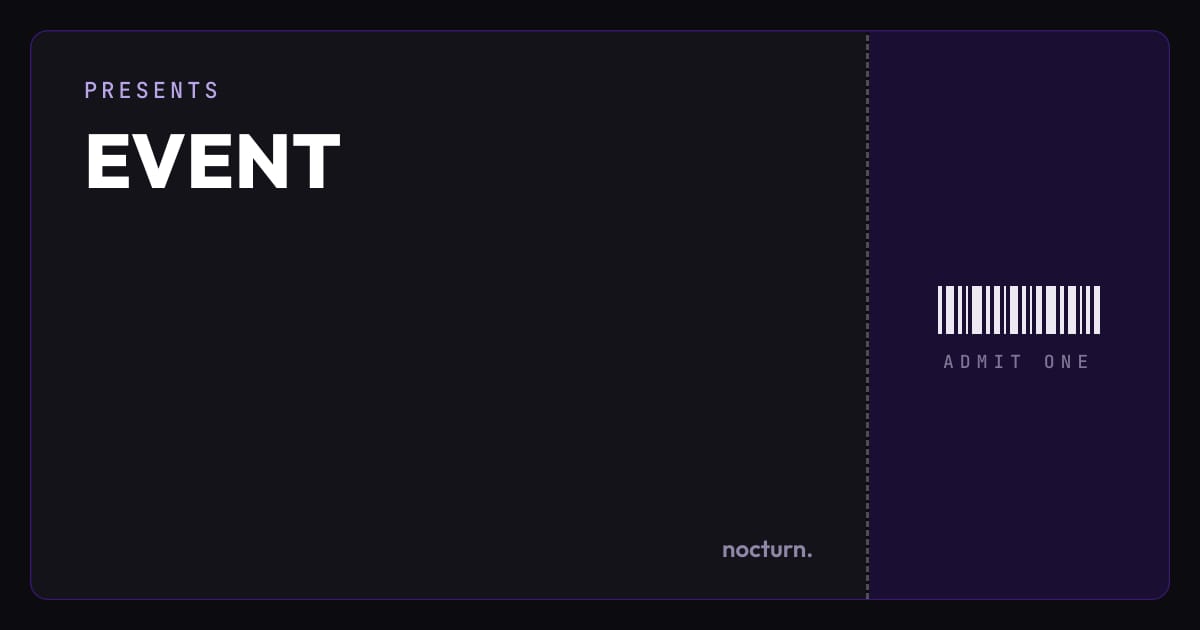Click the word ADMIT under the barcode
This screenshot has height=630, width=1200.
pos(984,362)
